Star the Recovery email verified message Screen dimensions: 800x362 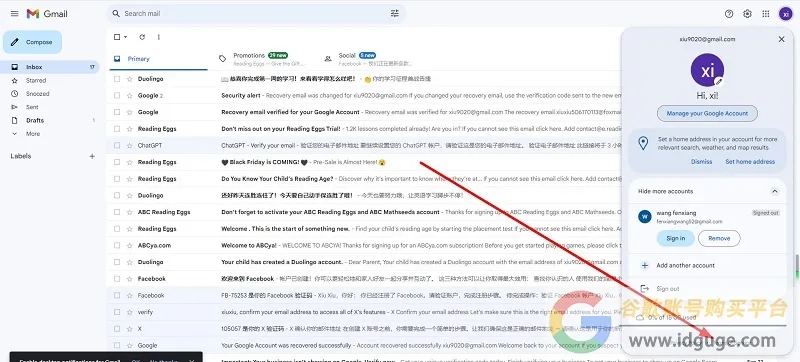coord(130,112)
